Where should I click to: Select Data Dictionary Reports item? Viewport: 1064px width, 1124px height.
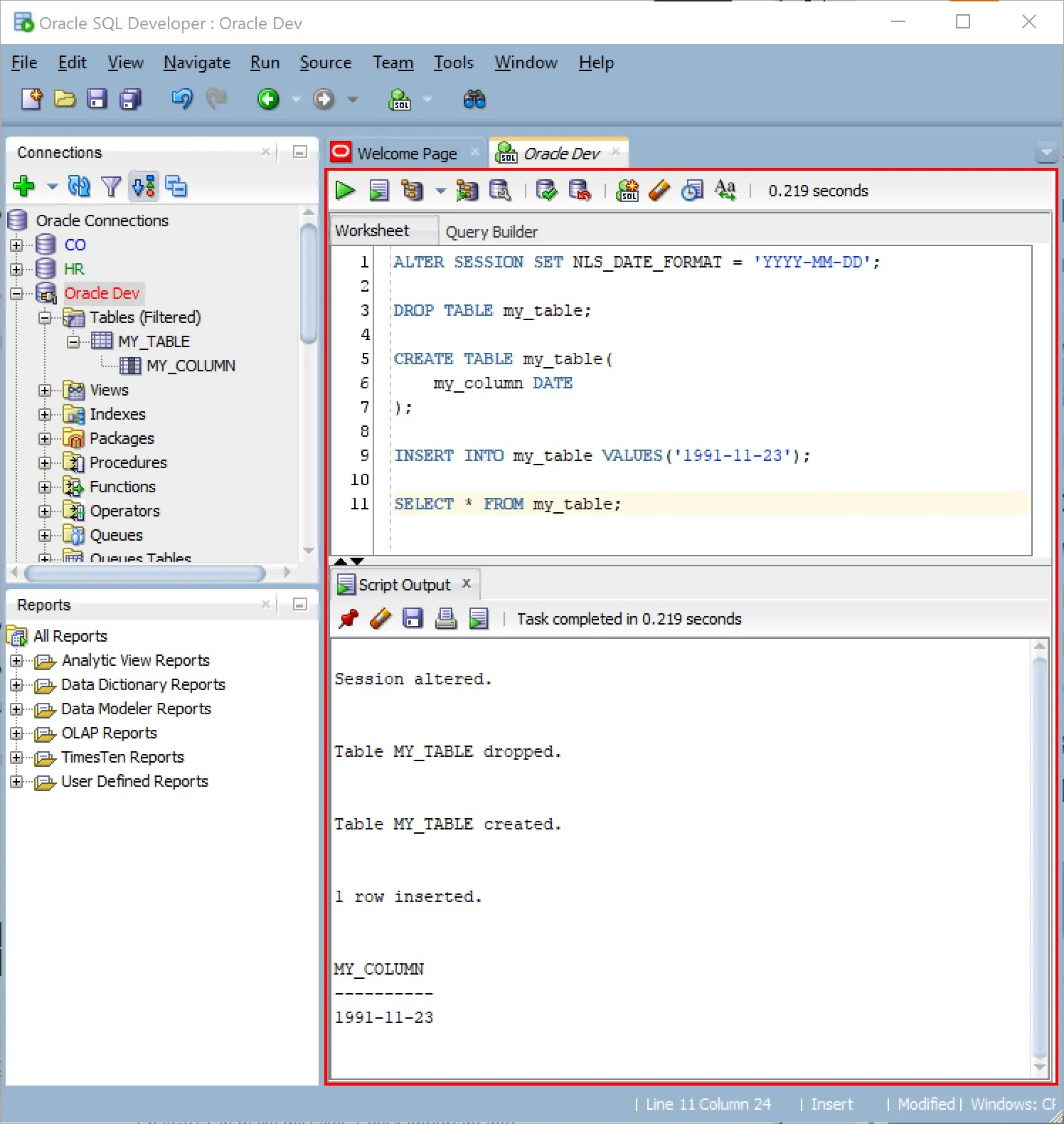(143, 684)
